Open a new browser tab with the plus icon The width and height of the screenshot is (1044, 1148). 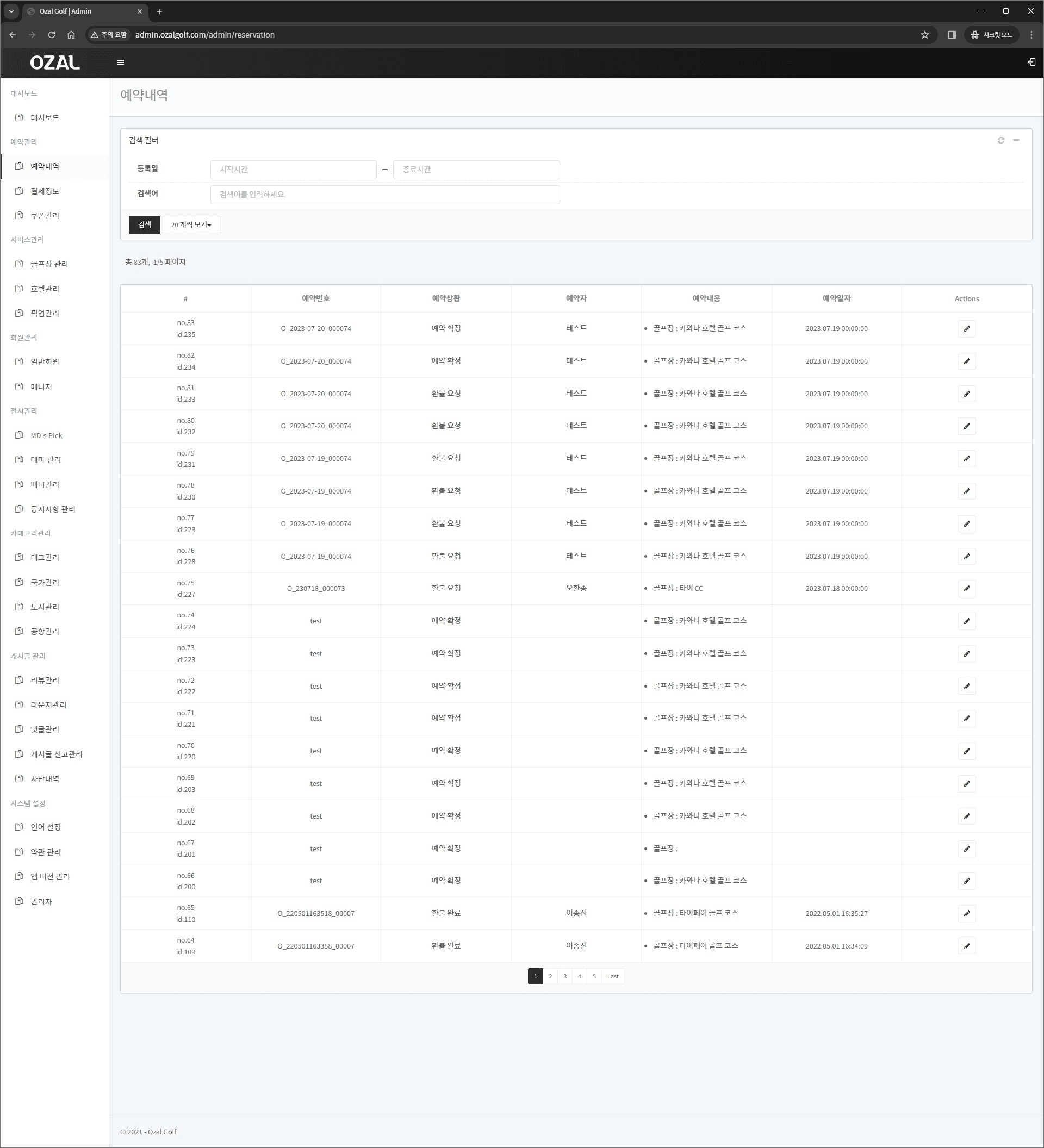tap(159, 11)
